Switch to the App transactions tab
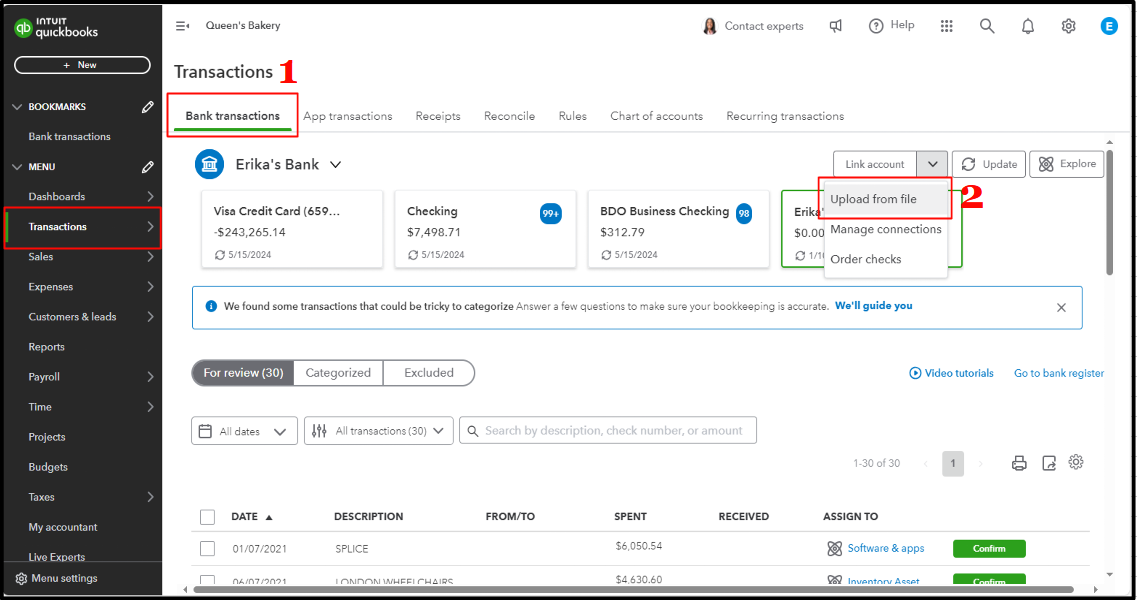The width and height of the screenshot is (1137, 600). pyautogui.click(x=348, y=116)
